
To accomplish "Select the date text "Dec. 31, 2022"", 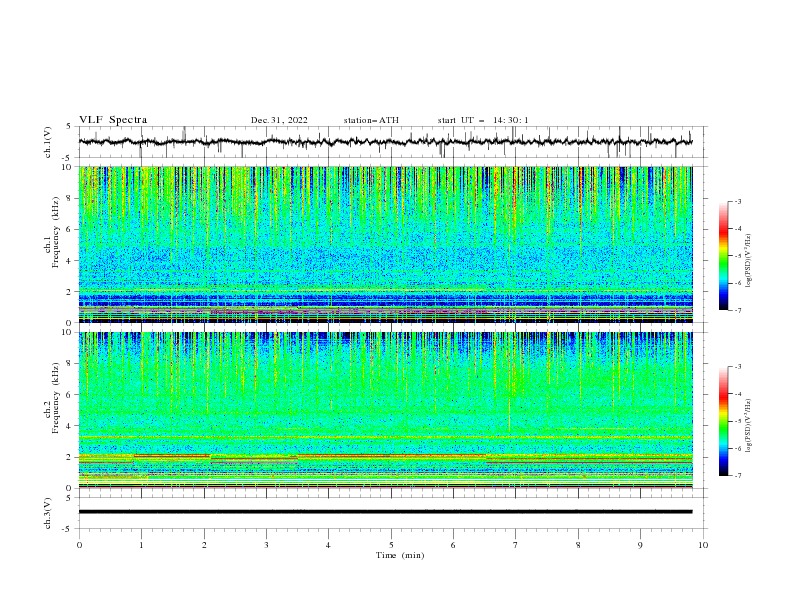I will pyautogui.click(x=279, y=120).
